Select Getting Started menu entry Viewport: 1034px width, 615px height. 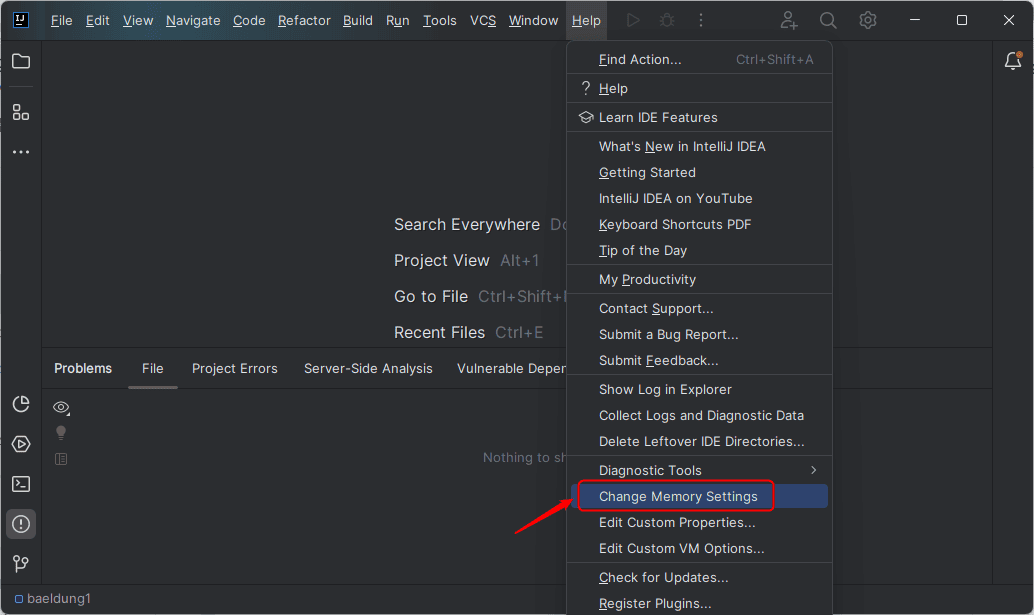pyautogui.click(x=699, y=173)
